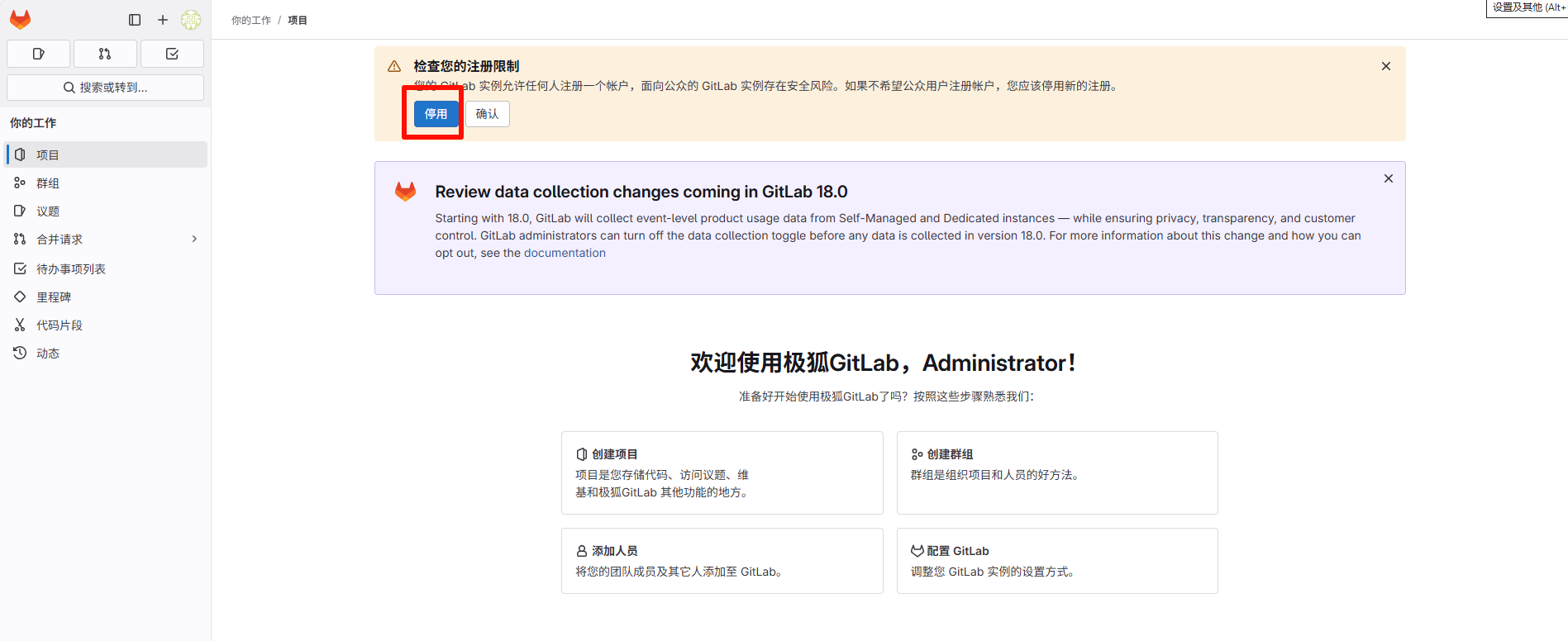
Task: Open the create new plus menu
Action: point(163,20)
